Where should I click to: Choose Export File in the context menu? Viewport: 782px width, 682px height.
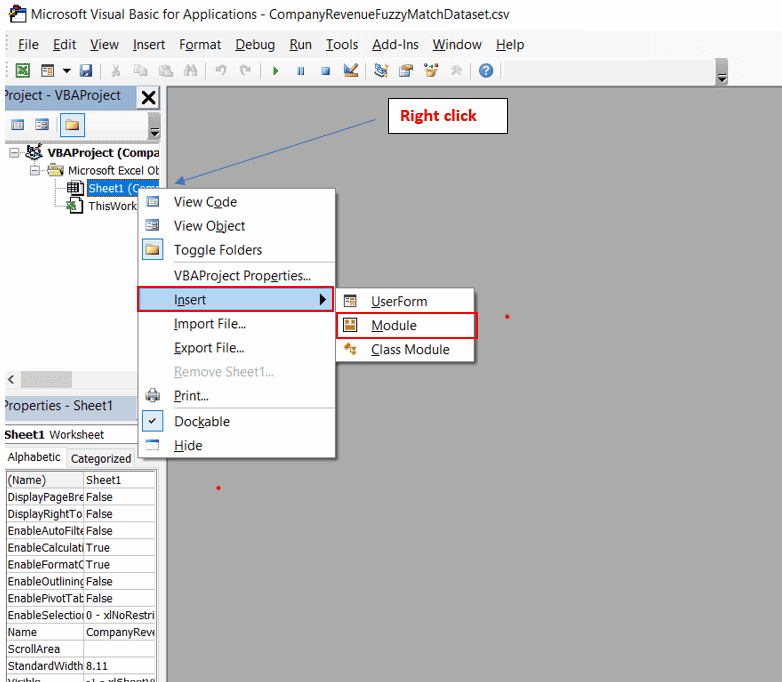tap(237, 348)
